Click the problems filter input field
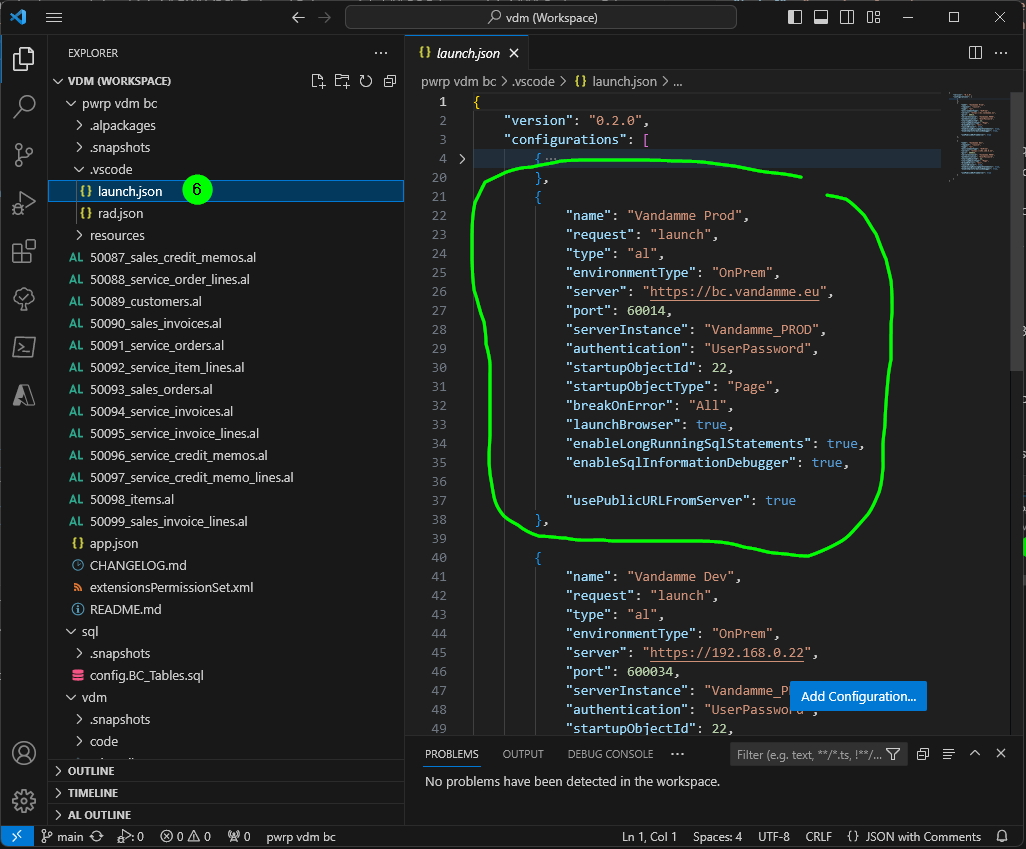The width and height of the screenshot is (1026, 849). click(x=809, y=755)
